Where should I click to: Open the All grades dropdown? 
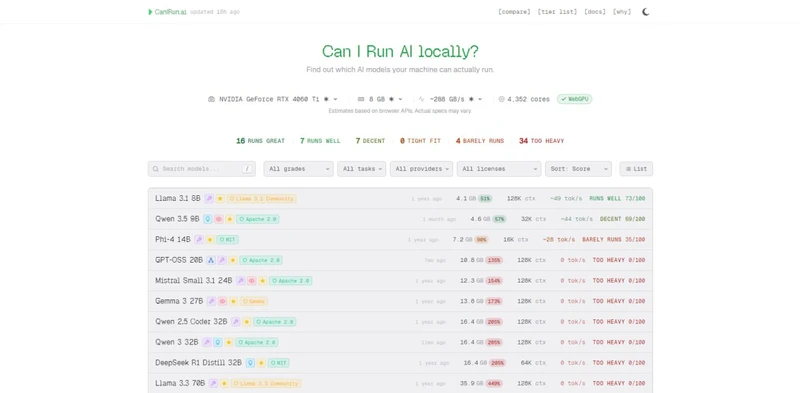pyautogui.click(x=298, y=169)
